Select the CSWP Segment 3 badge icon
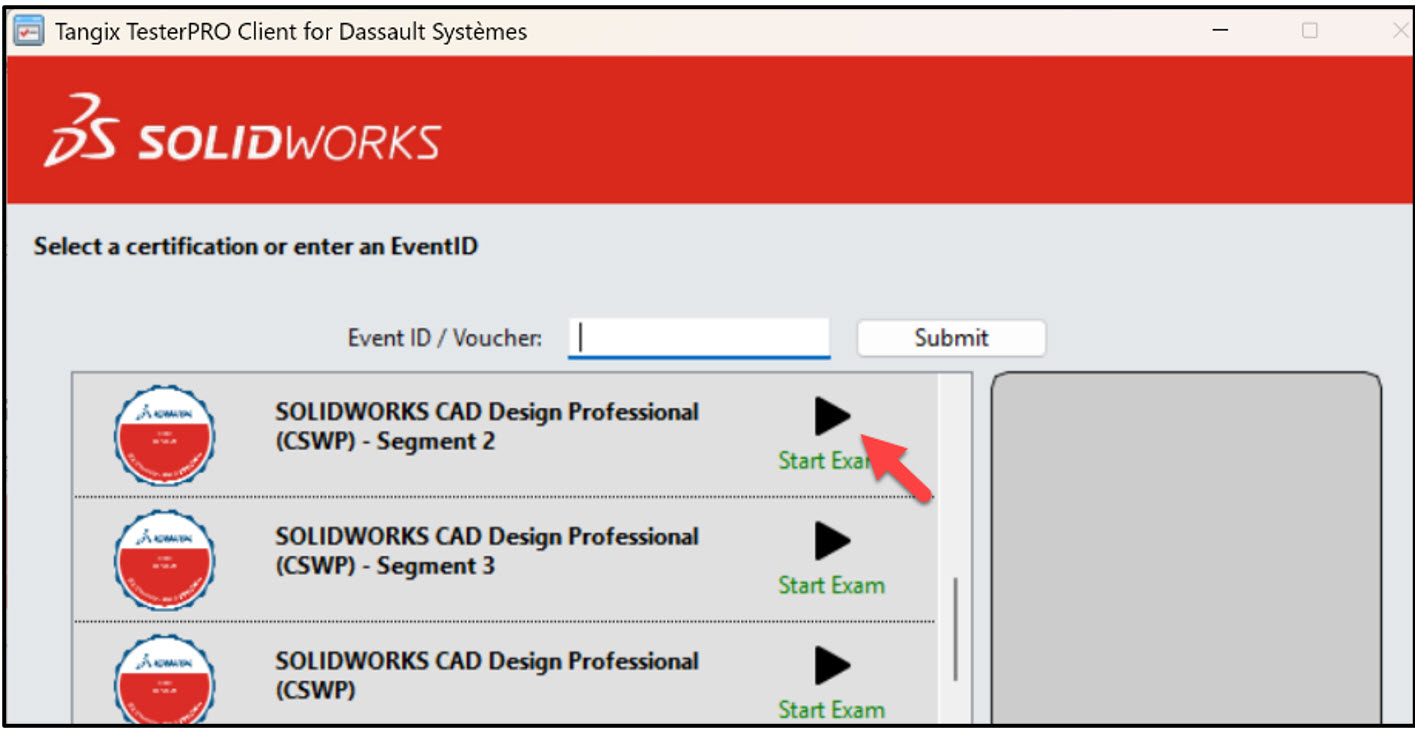 [x=164, y=560]
